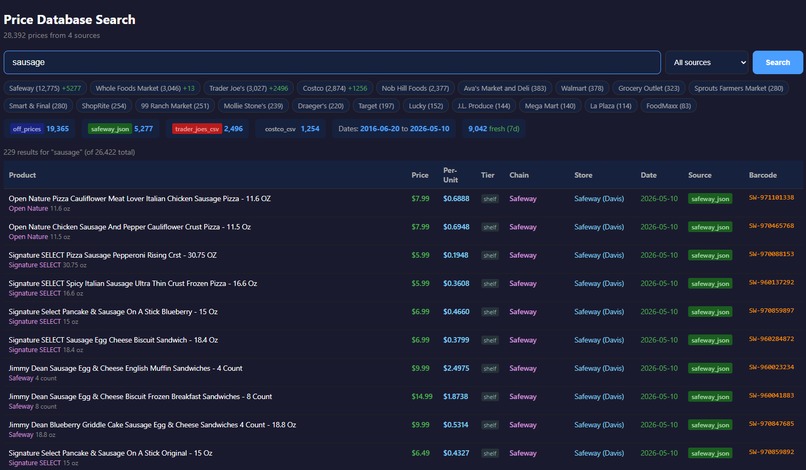Viewport: 806px width, 470px height.
Task: Open Jimmy Dean Blueberry Griddle Cake row
Action: point(403,429)
